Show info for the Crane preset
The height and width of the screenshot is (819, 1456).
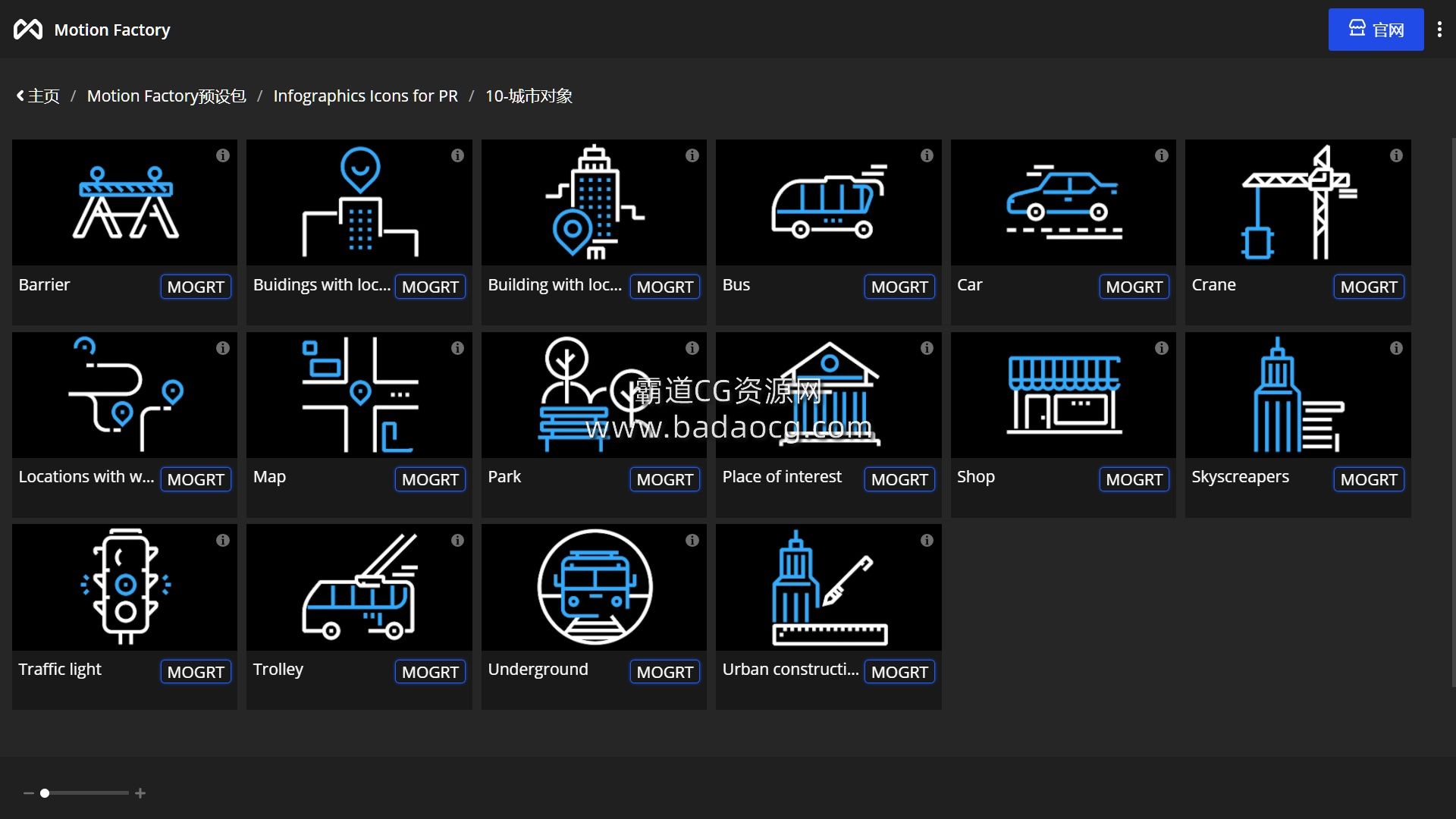pos(1396,155)
